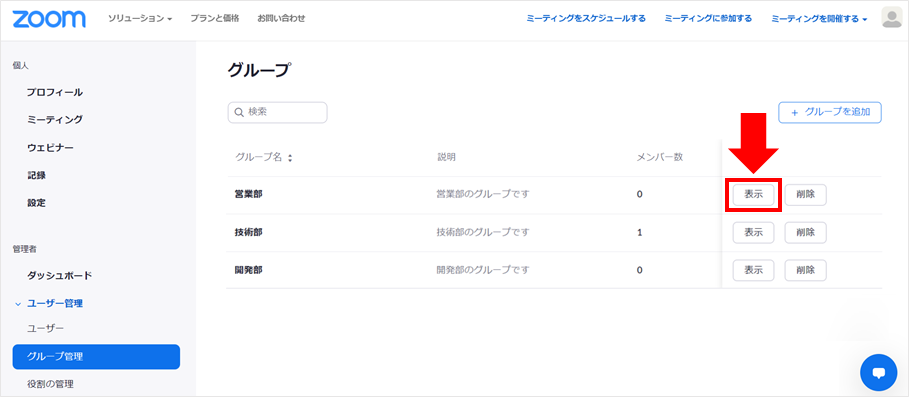Open the chat help bubble
This screenshot has width=909, height=397.
(x=878, y=372)
